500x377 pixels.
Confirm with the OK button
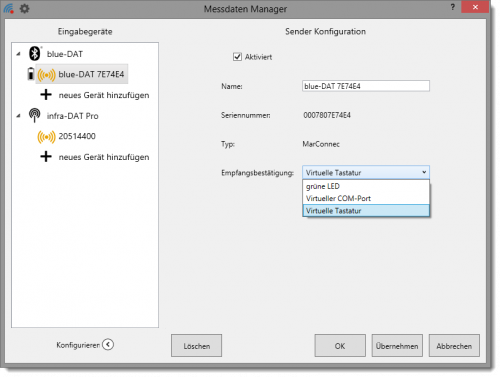pyautogui.click(x=340, y=346)
